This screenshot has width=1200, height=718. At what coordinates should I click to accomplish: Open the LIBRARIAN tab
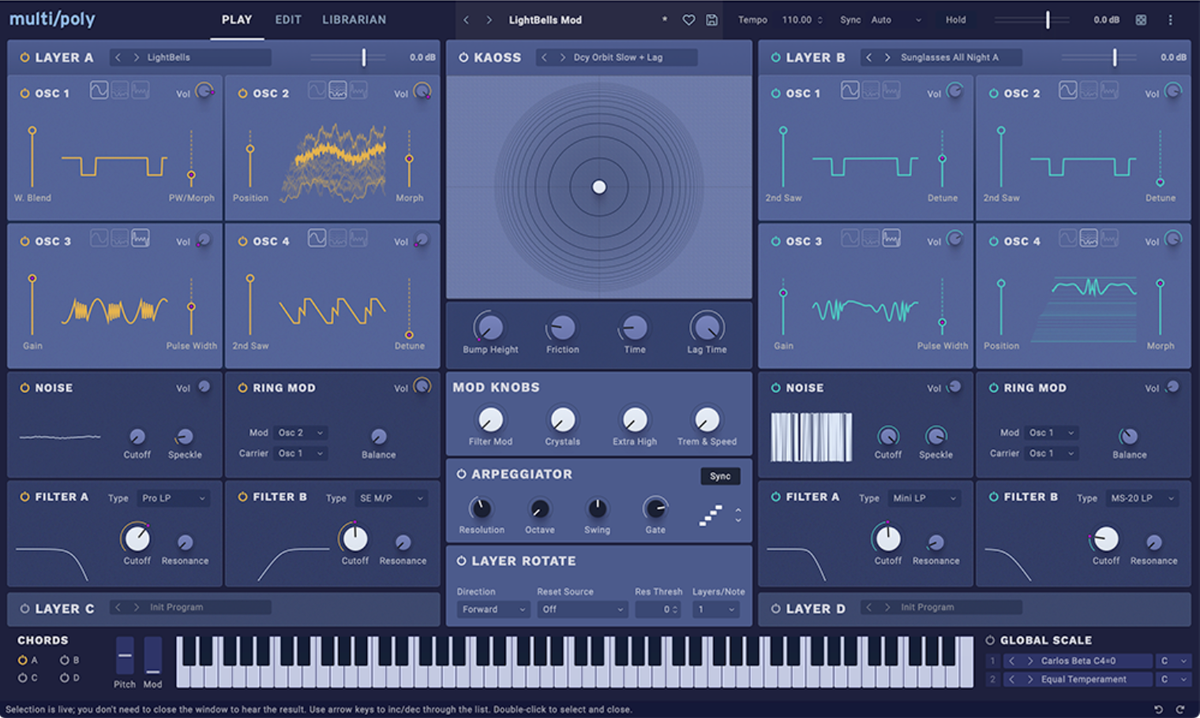coord(354,20)
